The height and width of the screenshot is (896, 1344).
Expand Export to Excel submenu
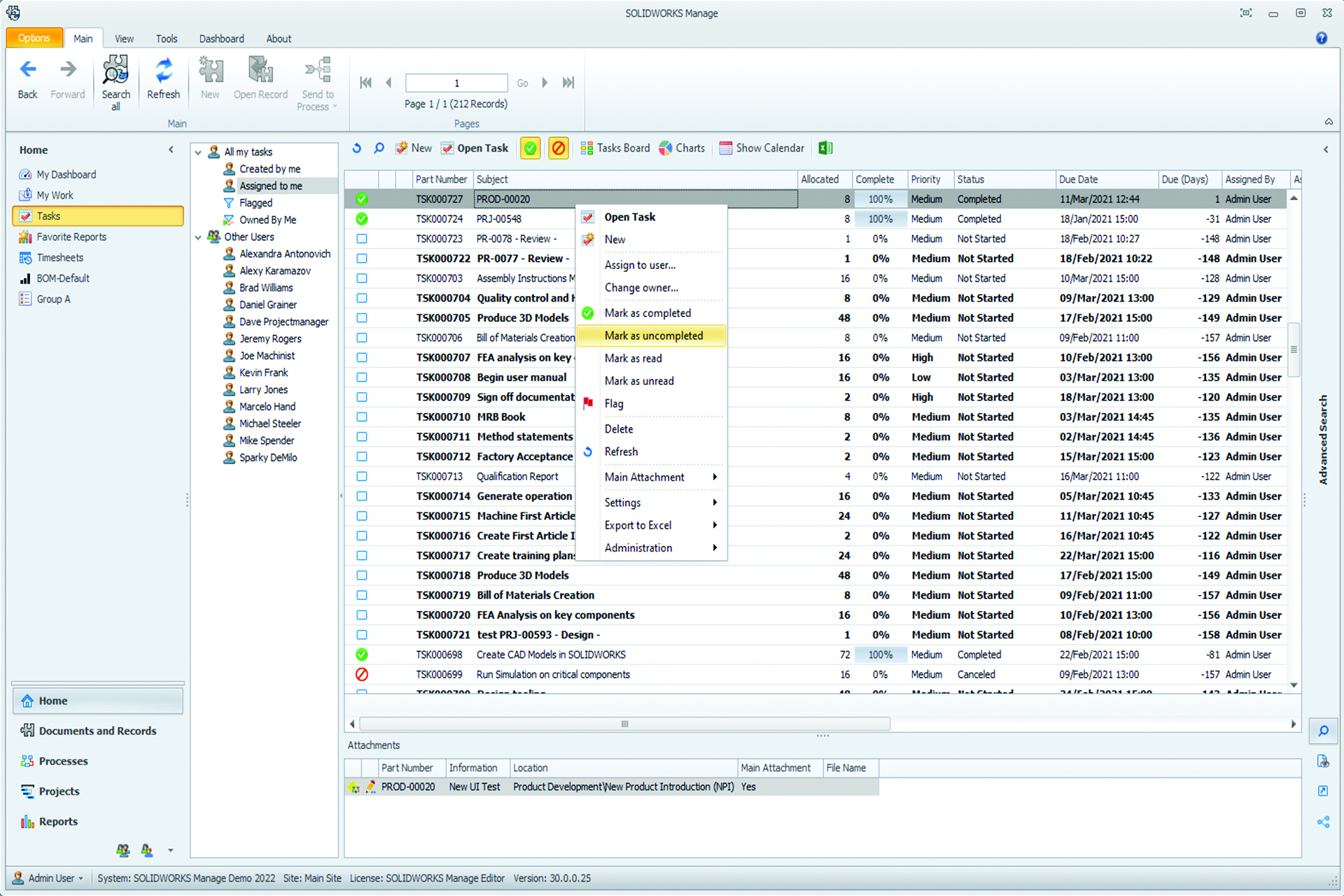click(715, 525)
